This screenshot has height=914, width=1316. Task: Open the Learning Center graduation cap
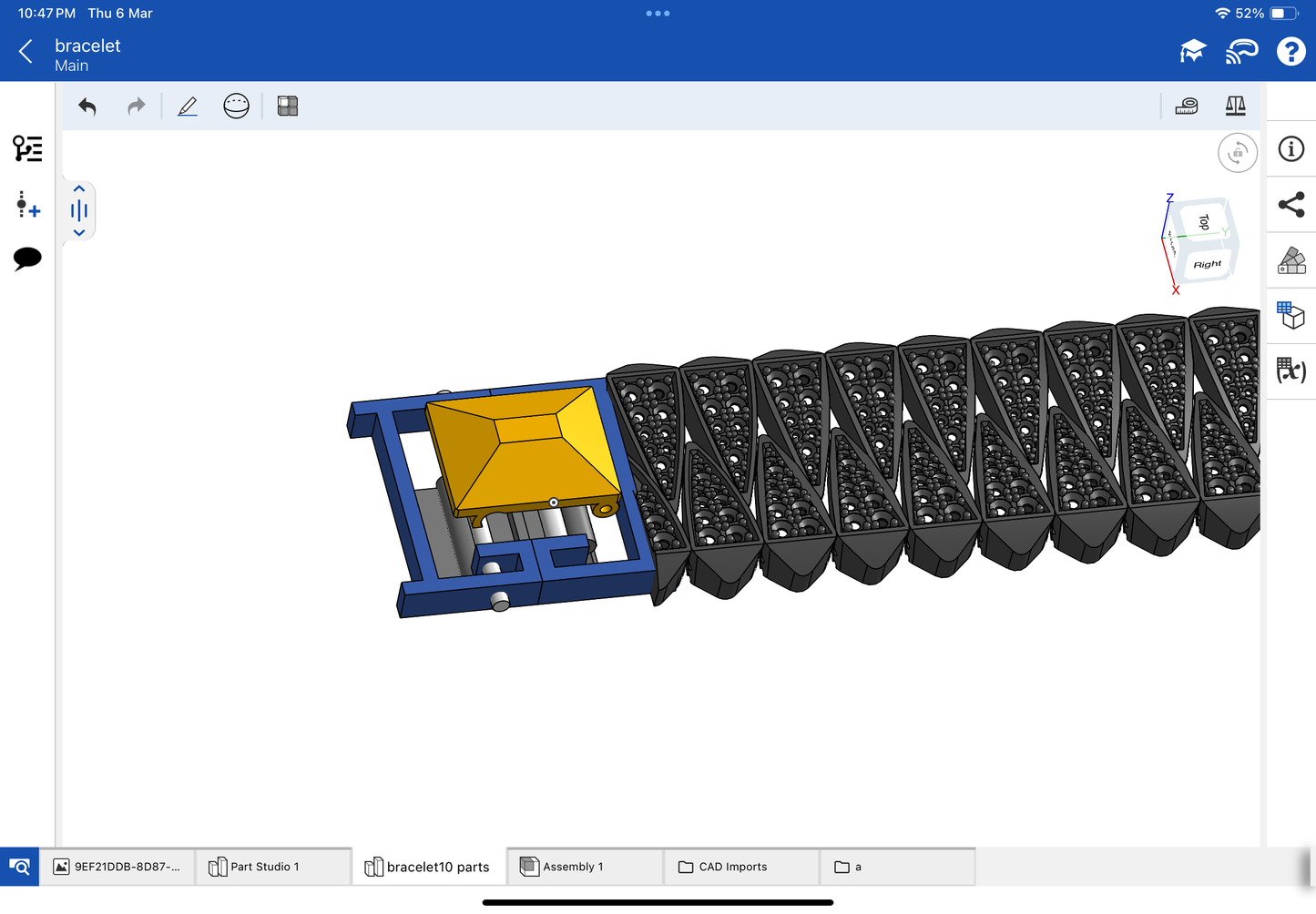tap(1192, 52)
